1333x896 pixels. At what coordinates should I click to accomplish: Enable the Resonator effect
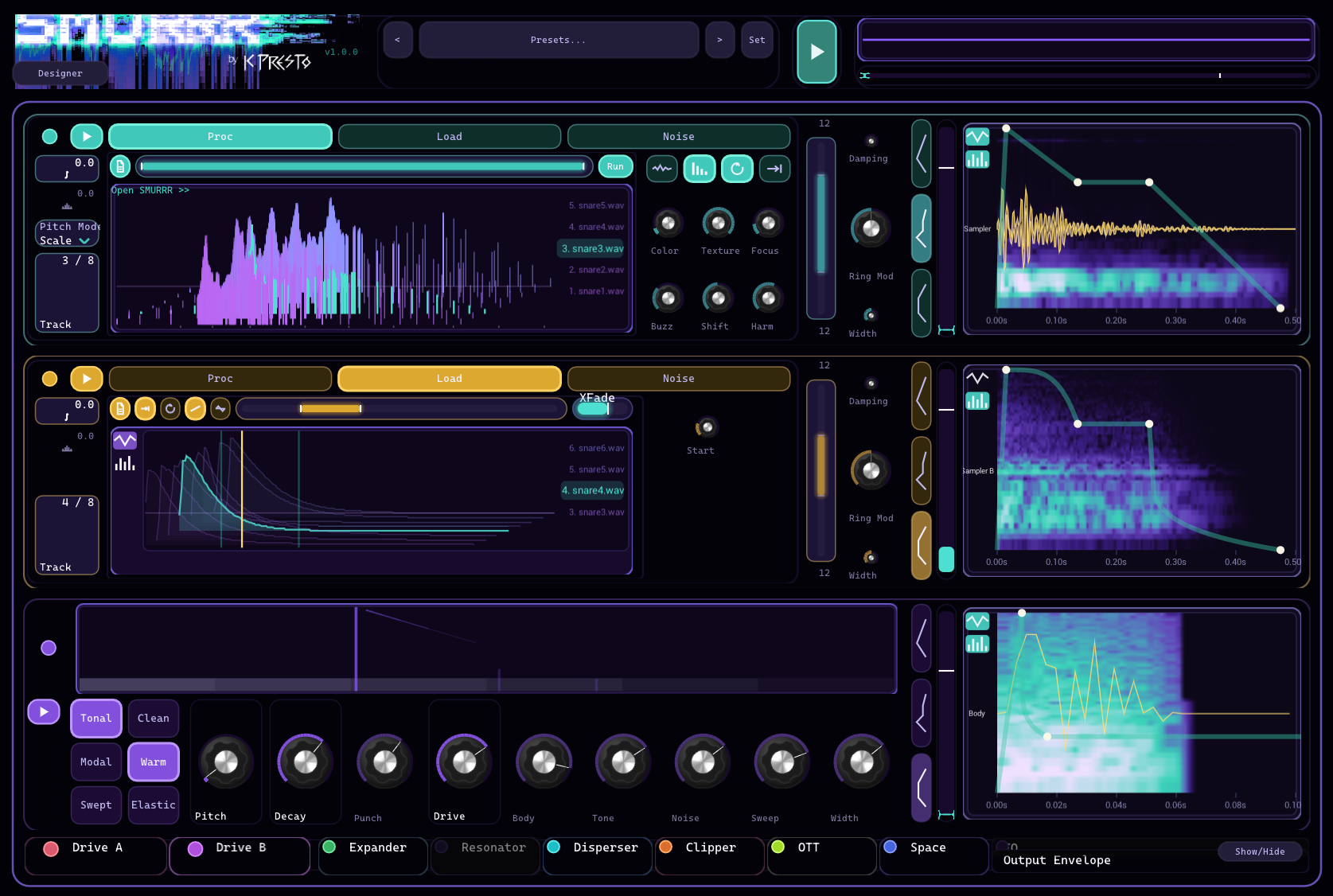tap(442, 847)
